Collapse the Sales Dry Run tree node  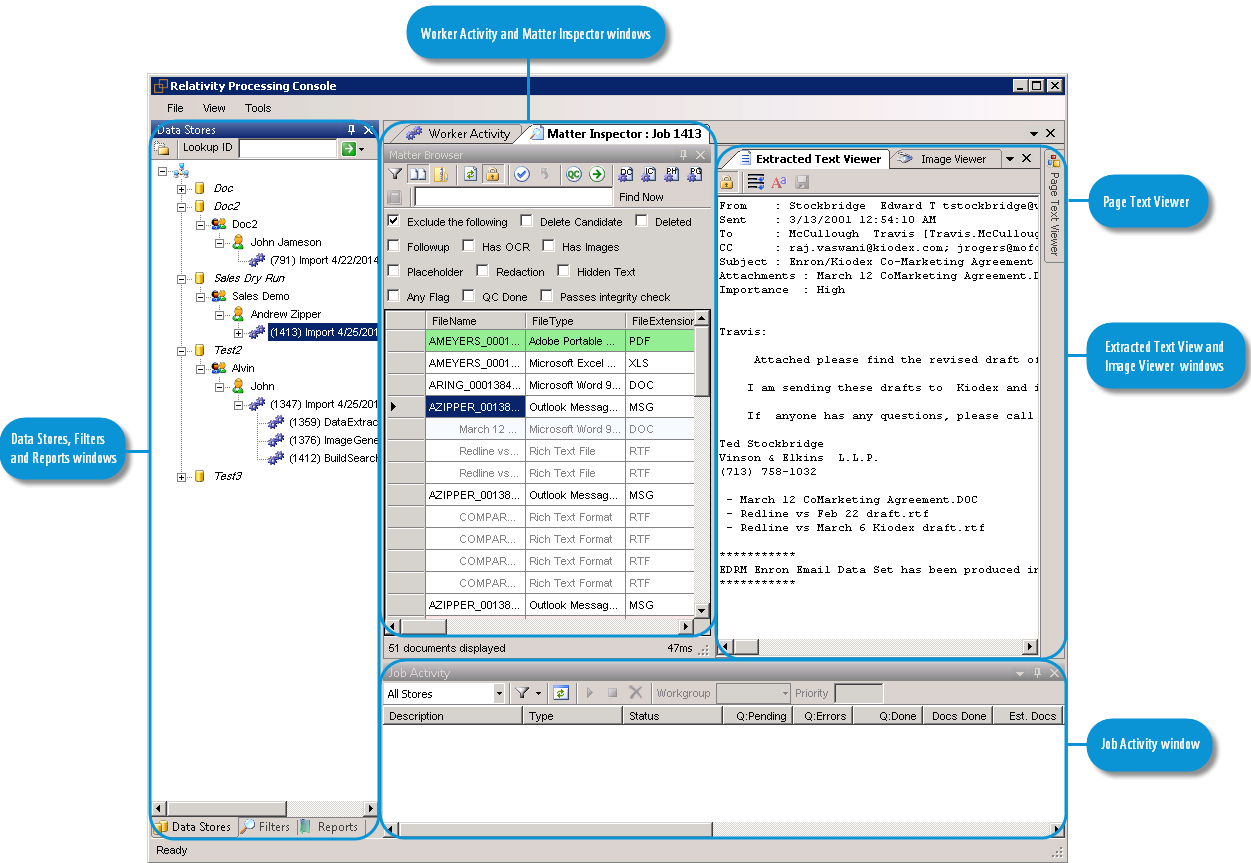182,278
